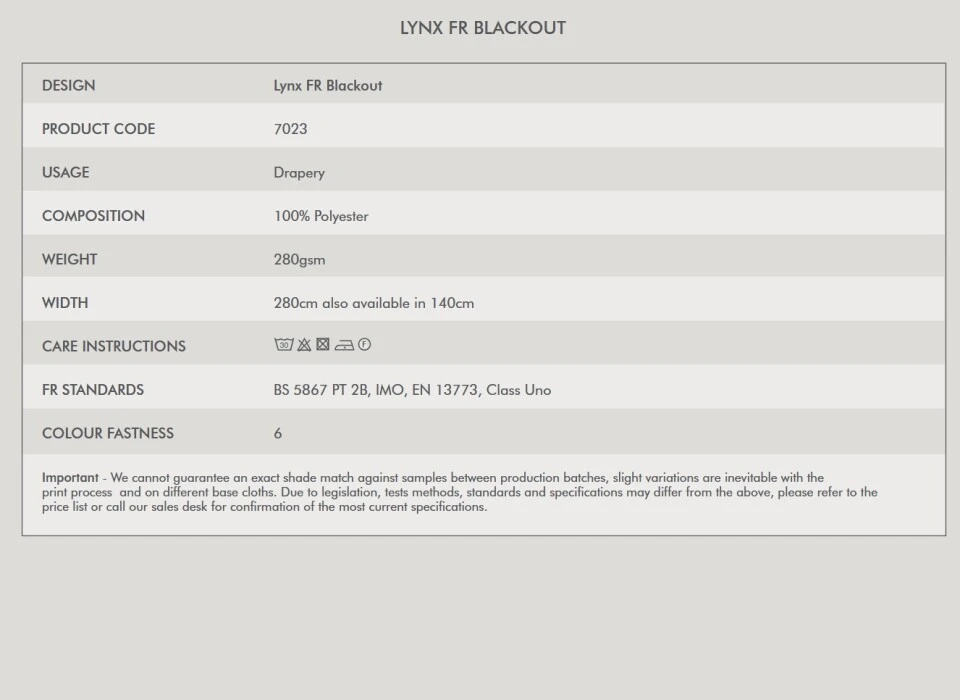Click the PRODUCT CODE label

[98, 129]
